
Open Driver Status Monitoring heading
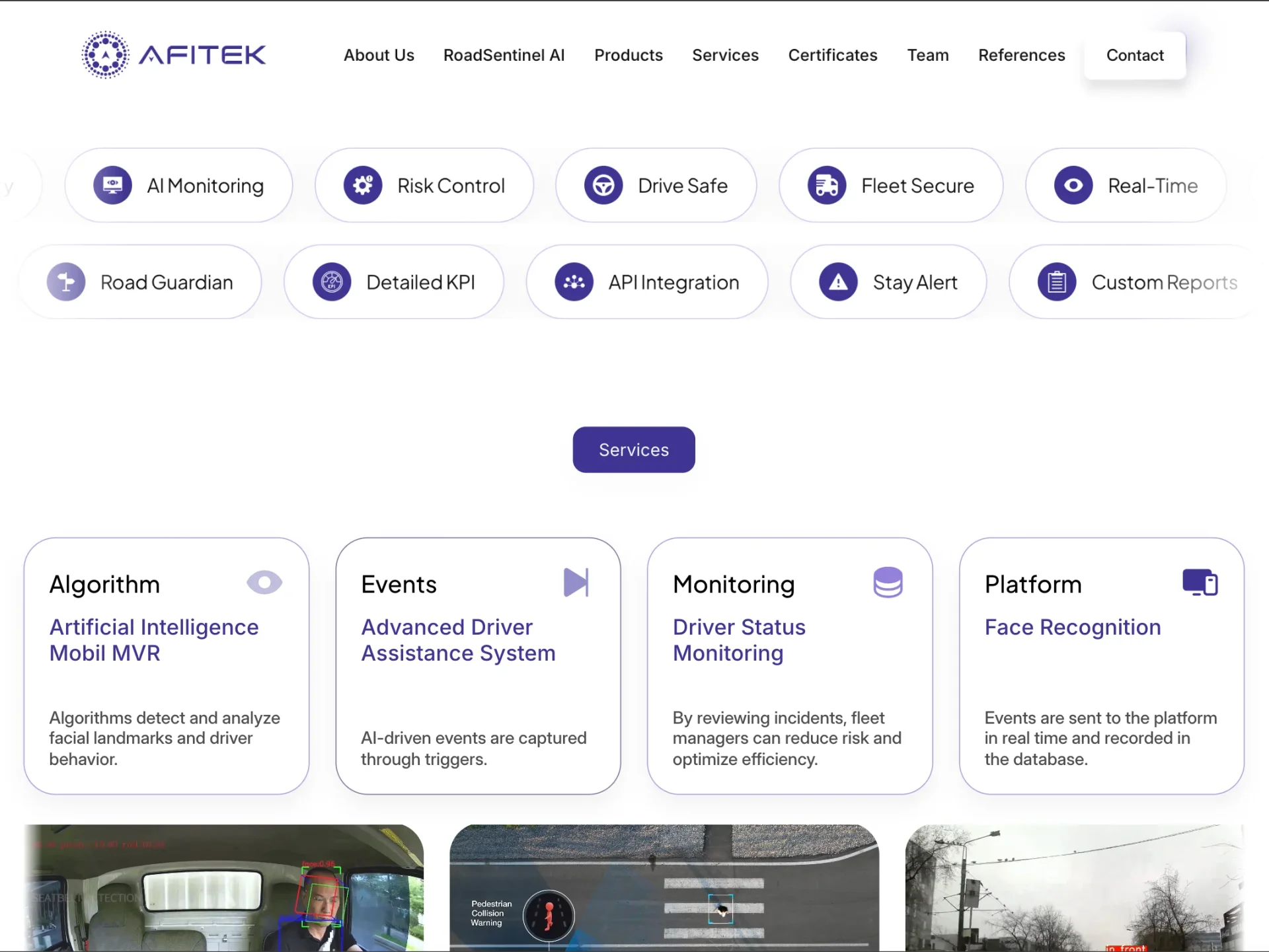tap(739, 640)
